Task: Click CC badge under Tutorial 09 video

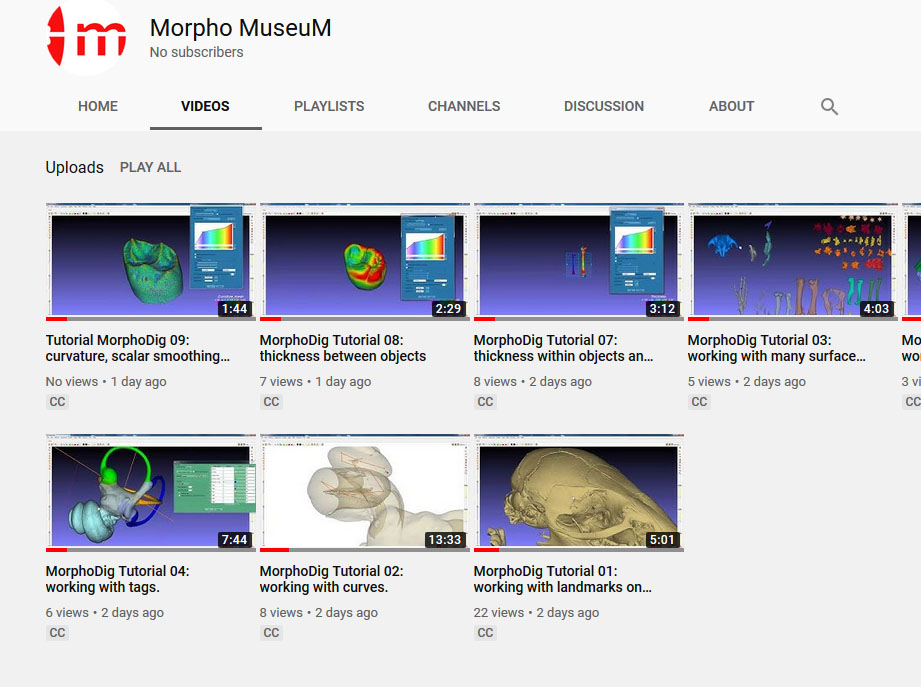Action: coord(57,402)
